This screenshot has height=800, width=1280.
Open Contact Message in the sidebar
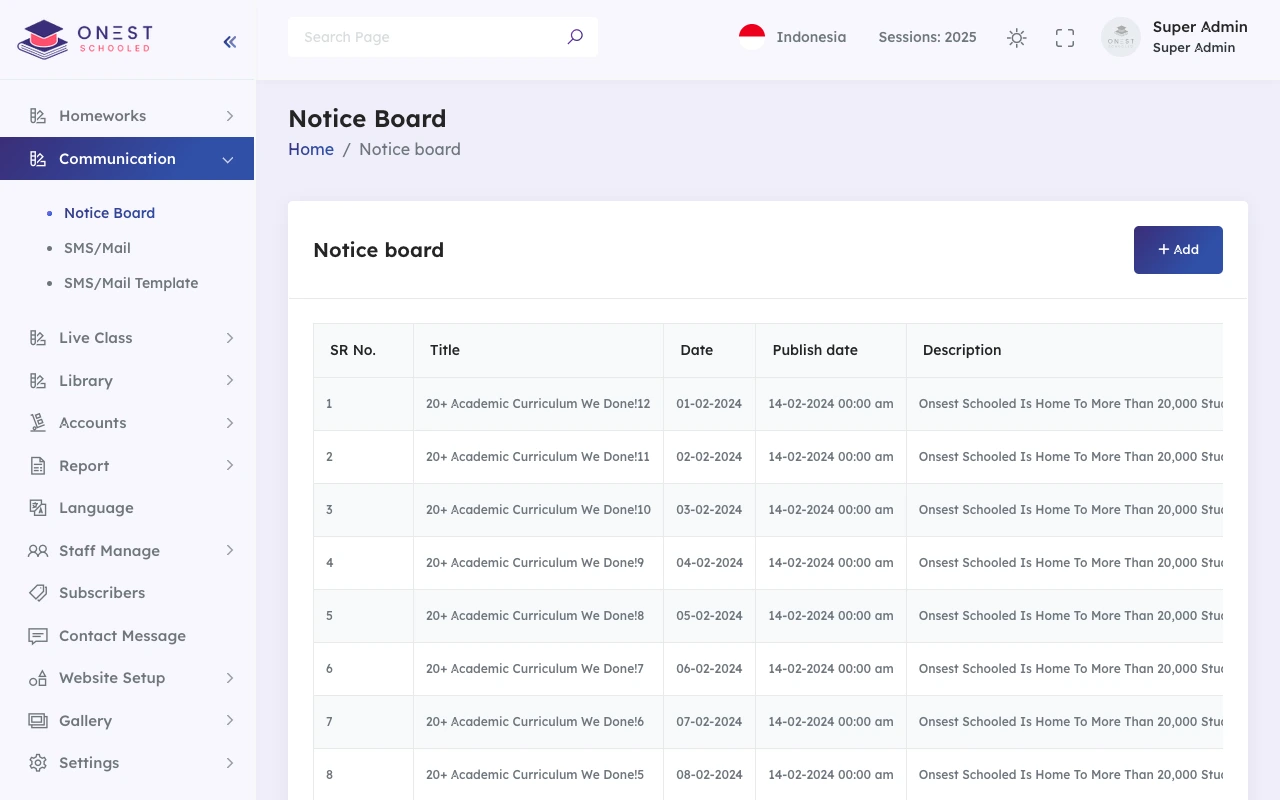(x=122, y=636)
